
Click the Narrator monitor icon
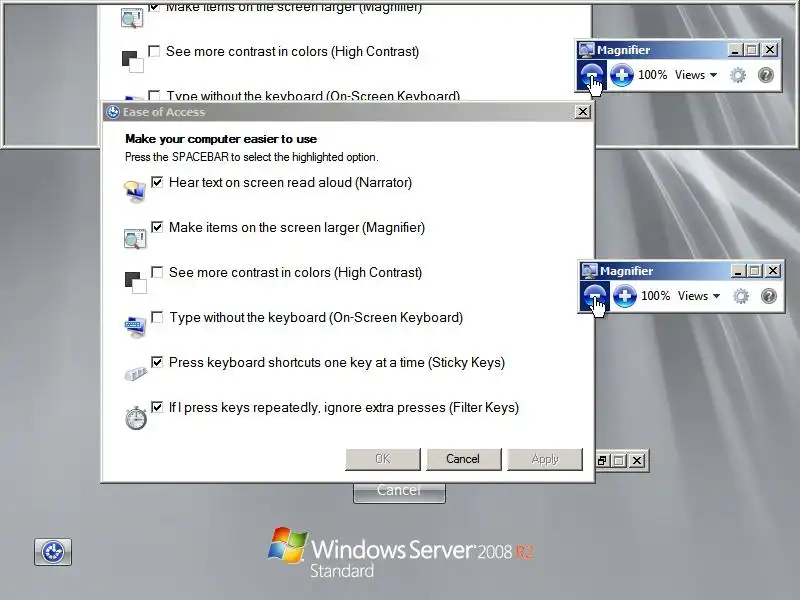(135, 191)
